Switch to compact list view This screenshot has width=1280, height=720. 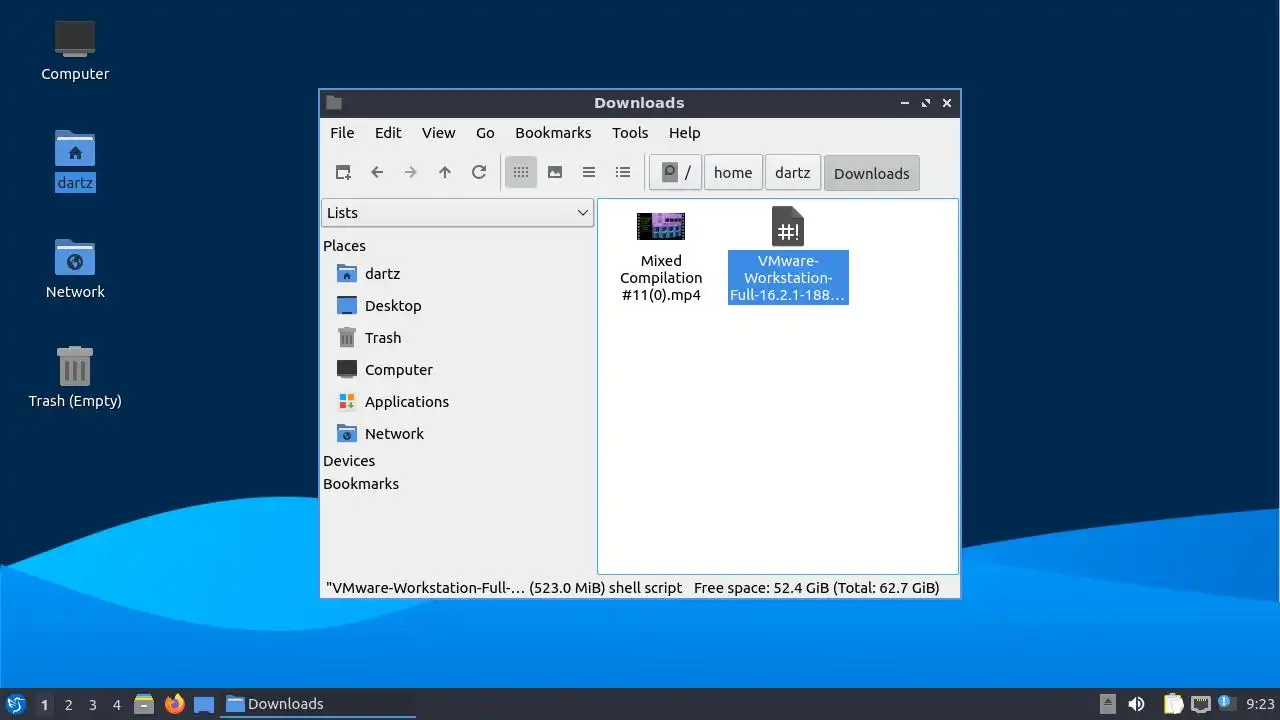tap(589, 172)
